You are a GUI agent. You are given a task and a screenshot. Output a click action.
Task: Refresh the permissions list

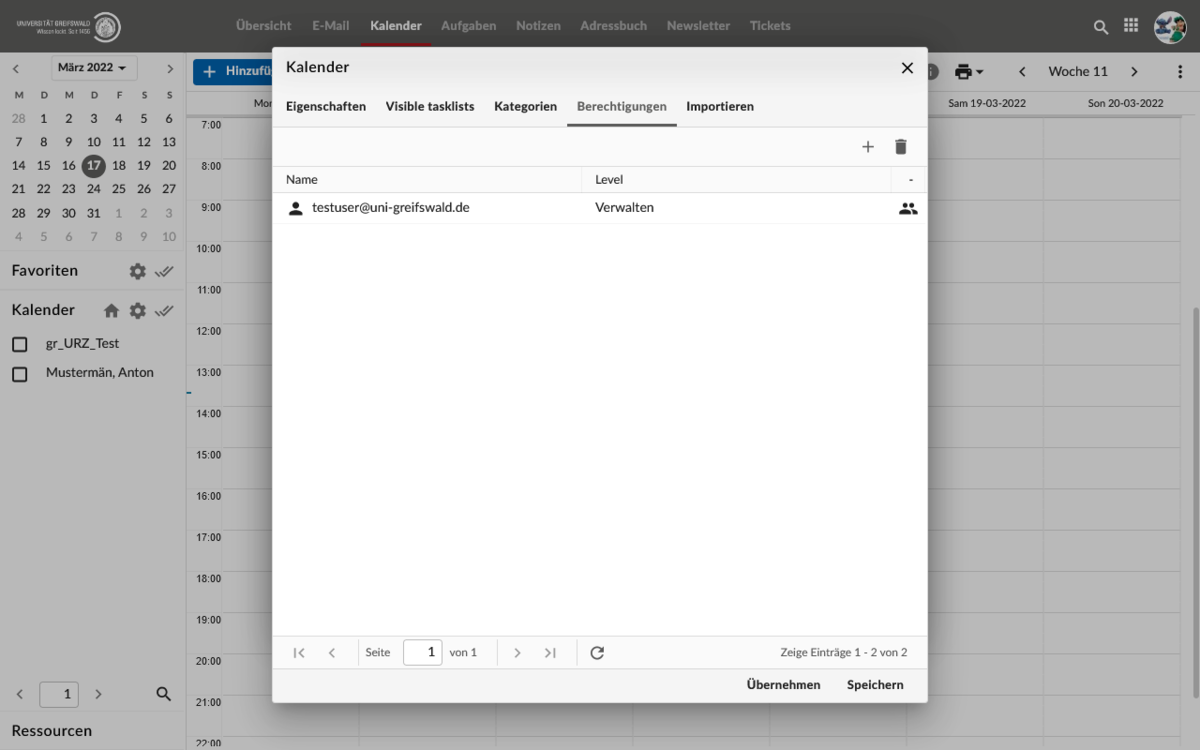pos(597,653)
